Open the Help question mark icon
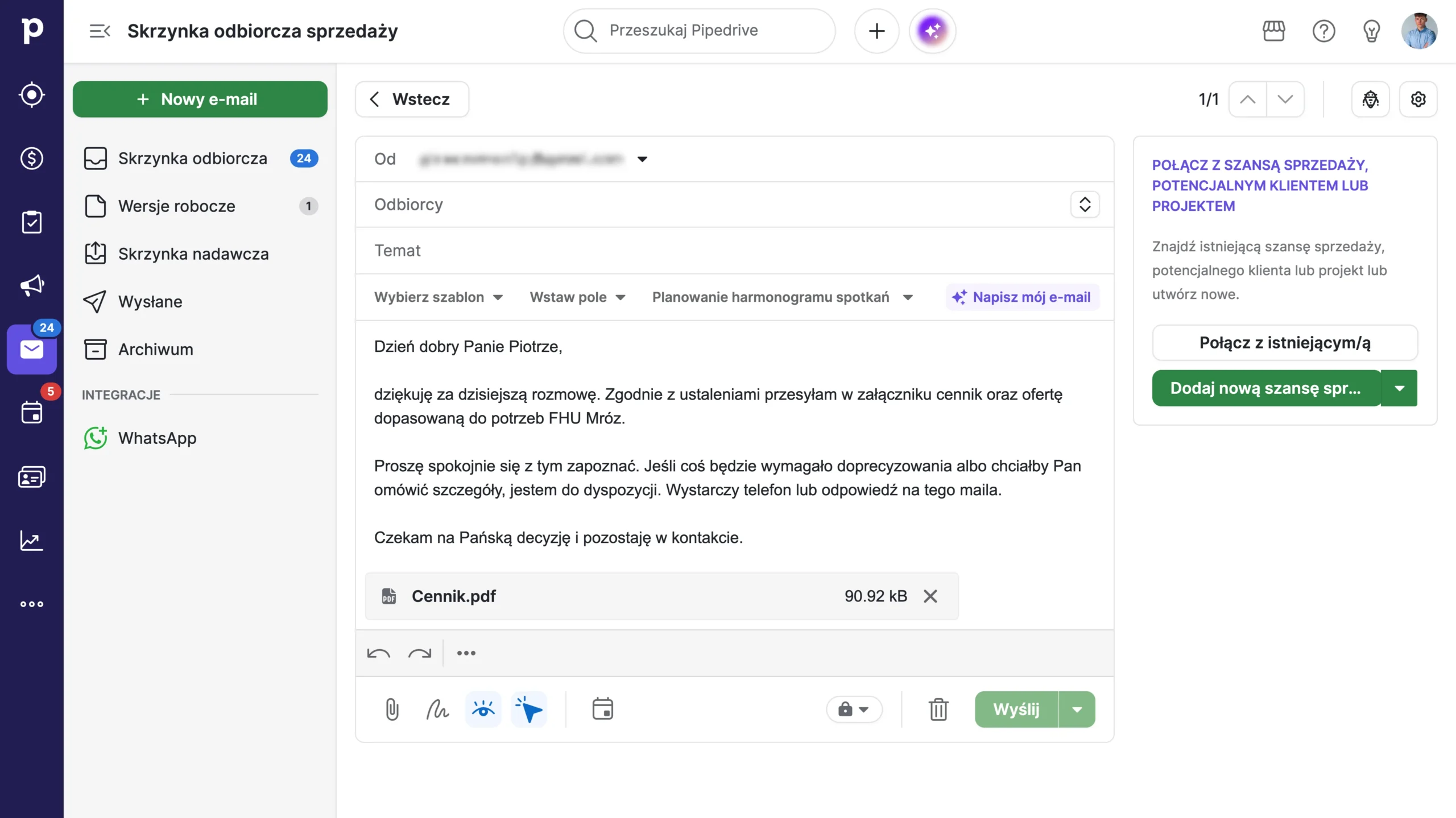 [1324, 31]
